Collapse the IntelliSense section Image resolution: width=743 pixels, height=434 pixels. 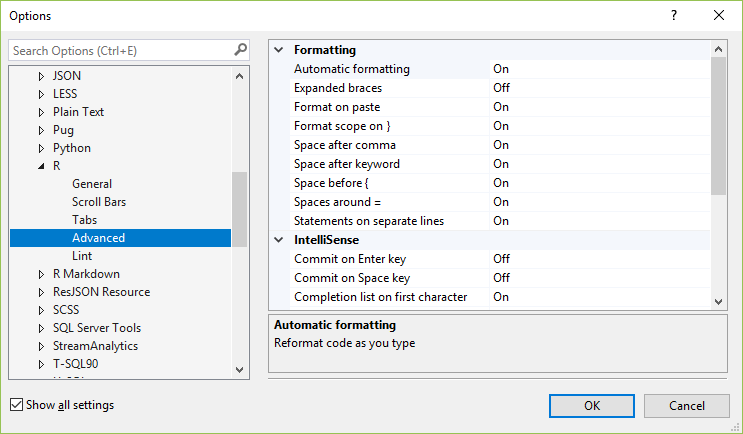click(278, 240)
